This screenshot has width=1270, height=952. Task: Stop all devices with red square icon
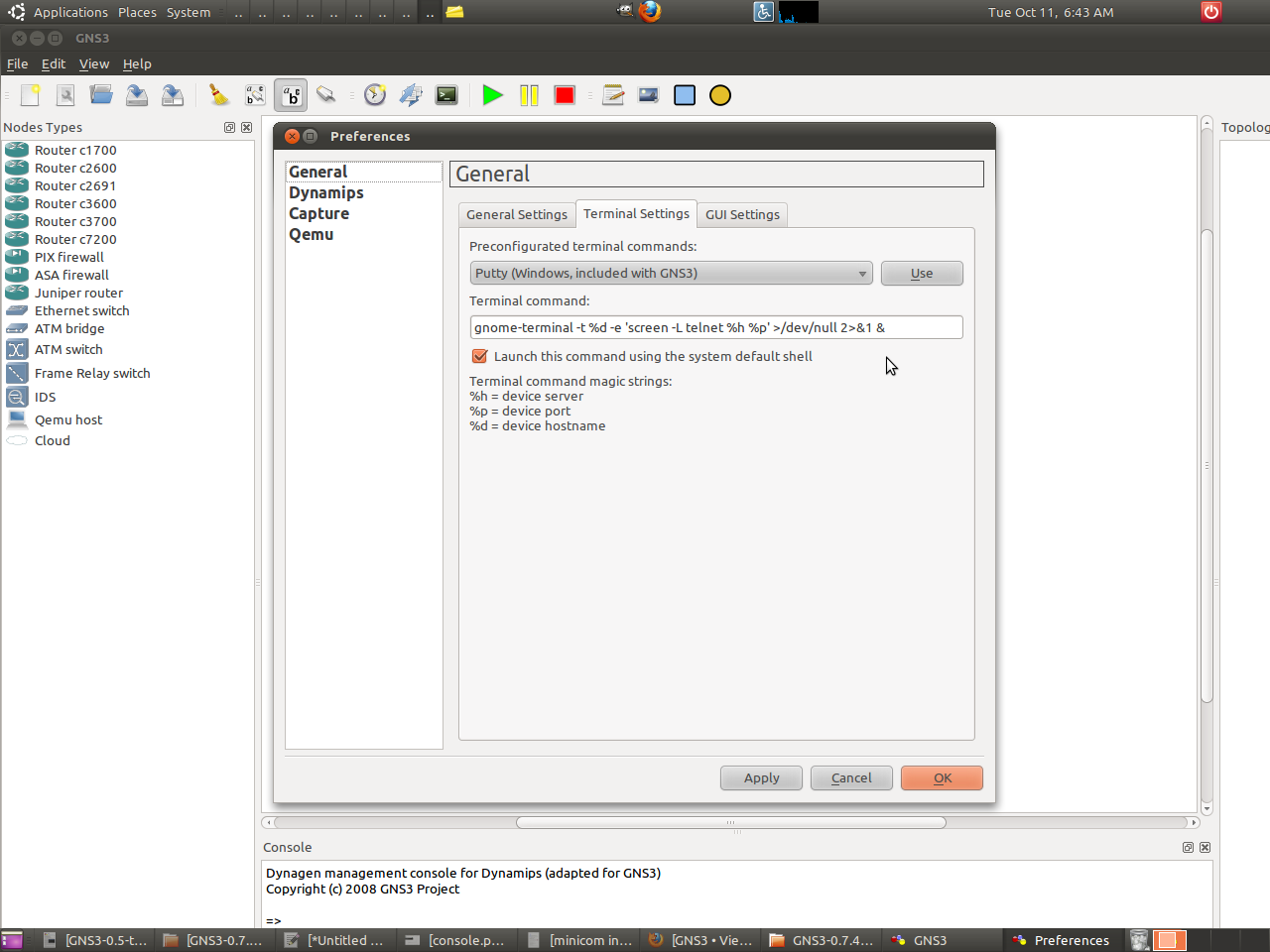coord(565,95)
